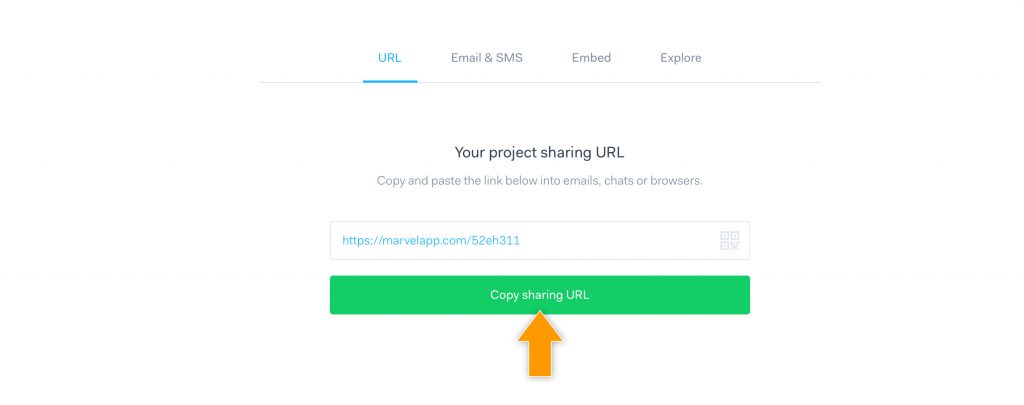Click the 'Copy and paste the link' description
The height and width of the screenshot is (405, 1024).
click(539, 181)
